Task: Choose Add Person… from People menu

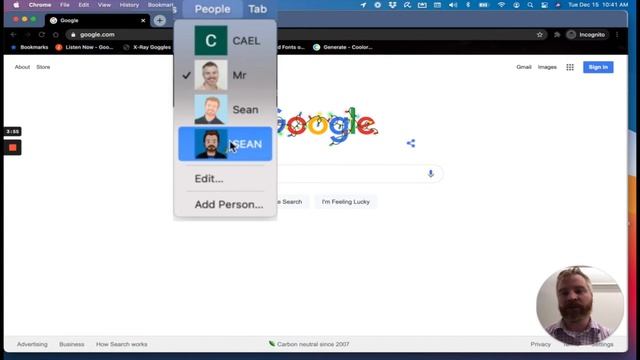Action: pos(229,204)
